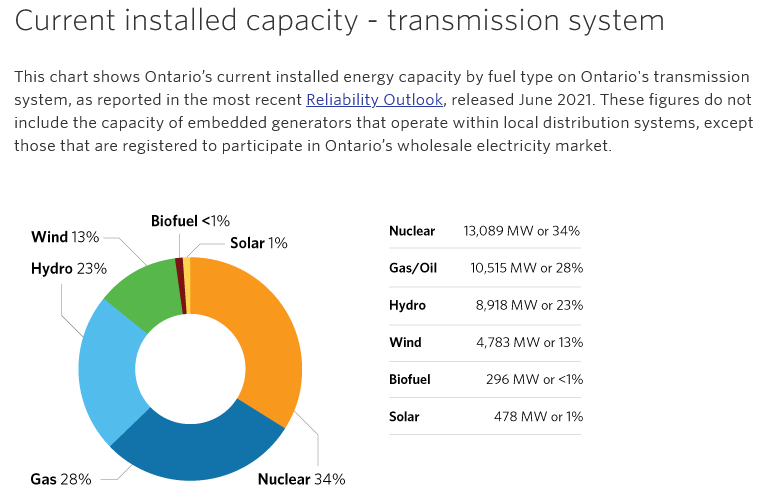Click the Biofuel table row label

[x=409, y=379]
